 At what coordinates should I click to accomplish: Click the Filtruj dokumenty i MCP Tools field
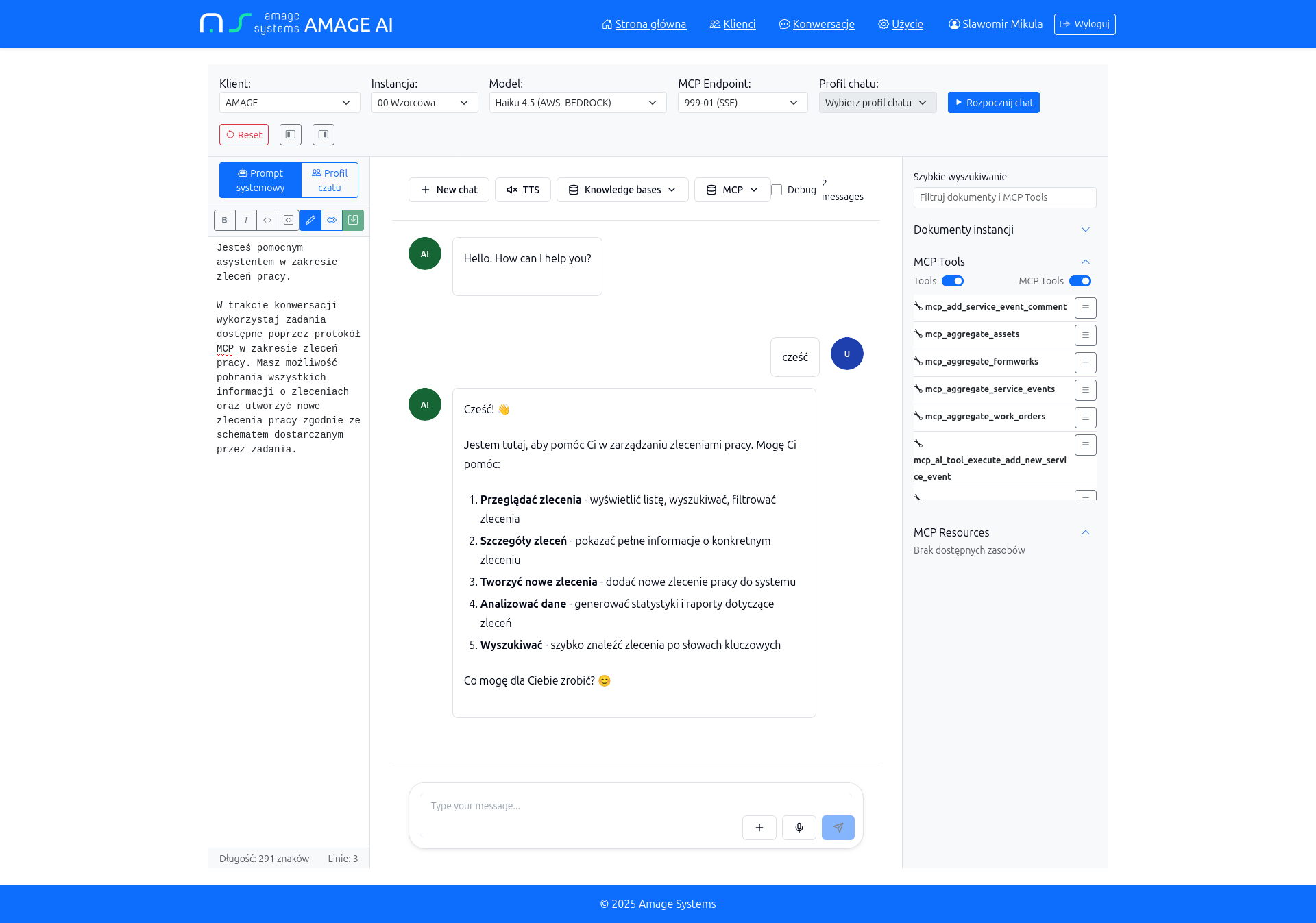tap(1004, 197)
